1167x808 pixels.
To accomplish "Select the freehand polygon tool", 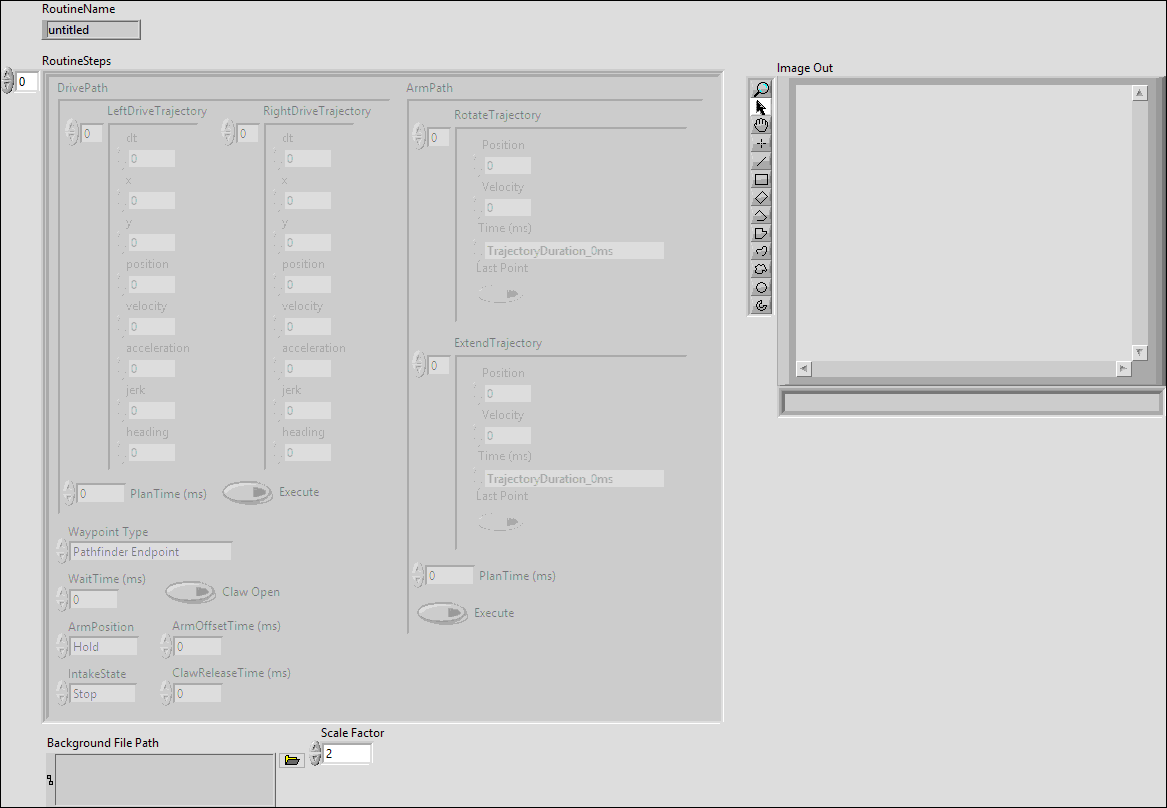I will [x=761, y=269].
